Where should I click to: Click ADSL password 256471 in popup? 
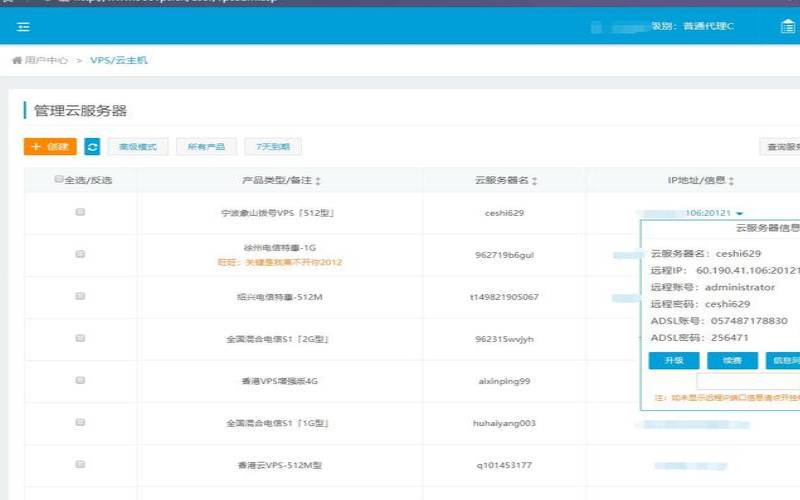click(730, 338)
